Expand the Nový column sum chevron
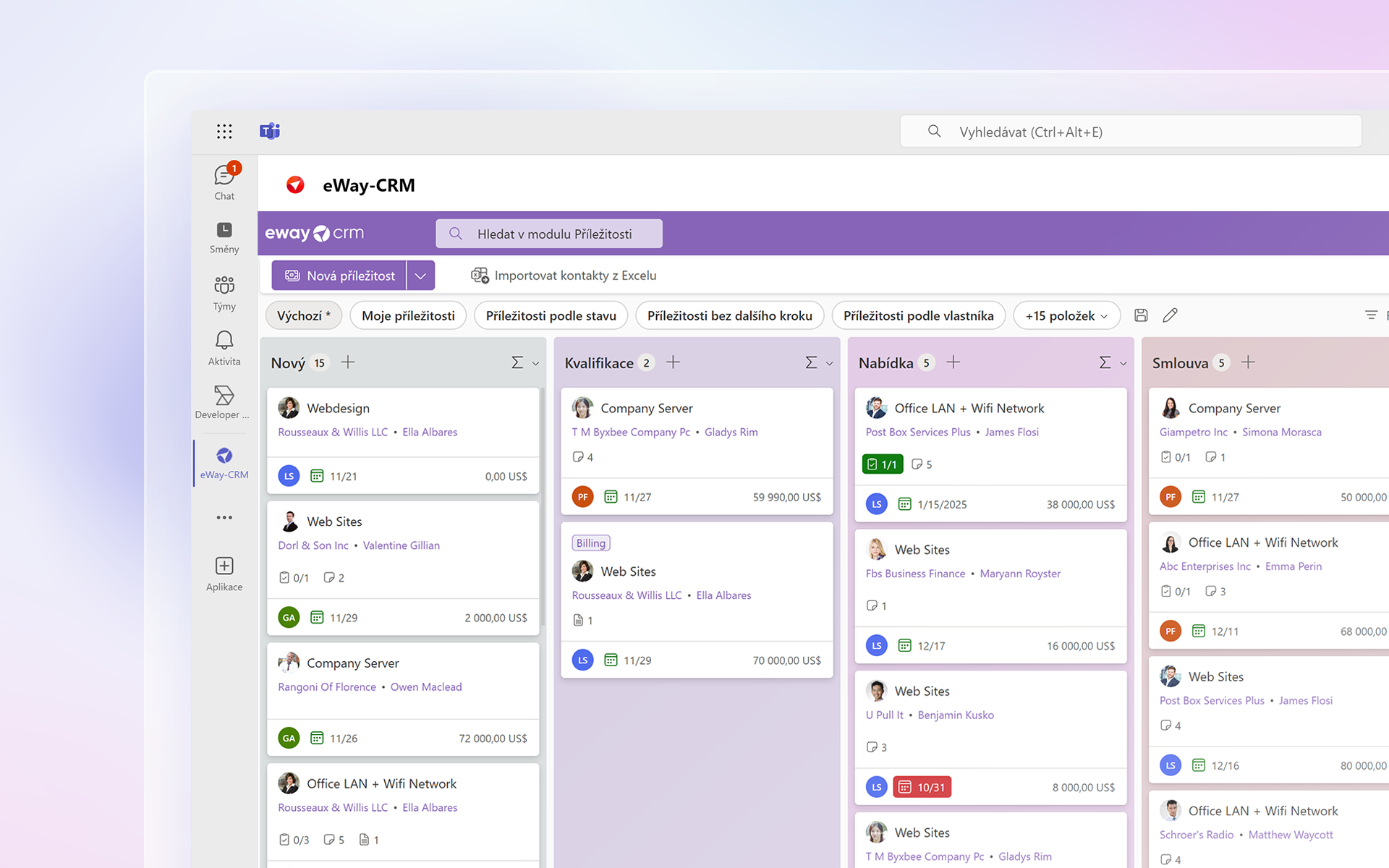1389x868 pixels. tap(535, 363)
